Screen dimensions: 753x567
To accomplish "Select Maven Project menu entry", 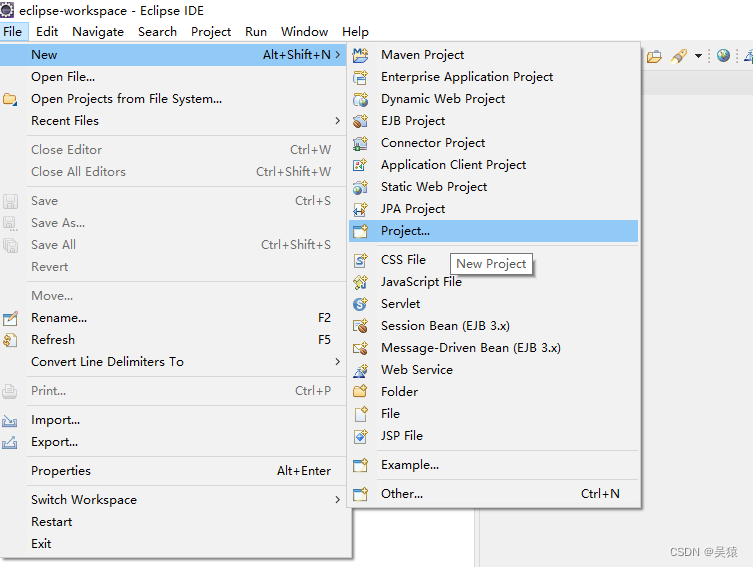I will (x=494, y=55).
